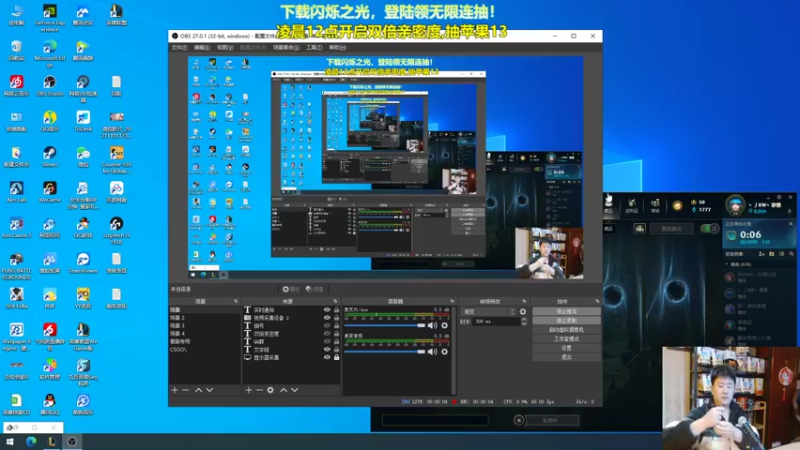Open the 场景集合(S) menu
The width and height of the screenshot is (800, 450).
(x=286, y=47)
